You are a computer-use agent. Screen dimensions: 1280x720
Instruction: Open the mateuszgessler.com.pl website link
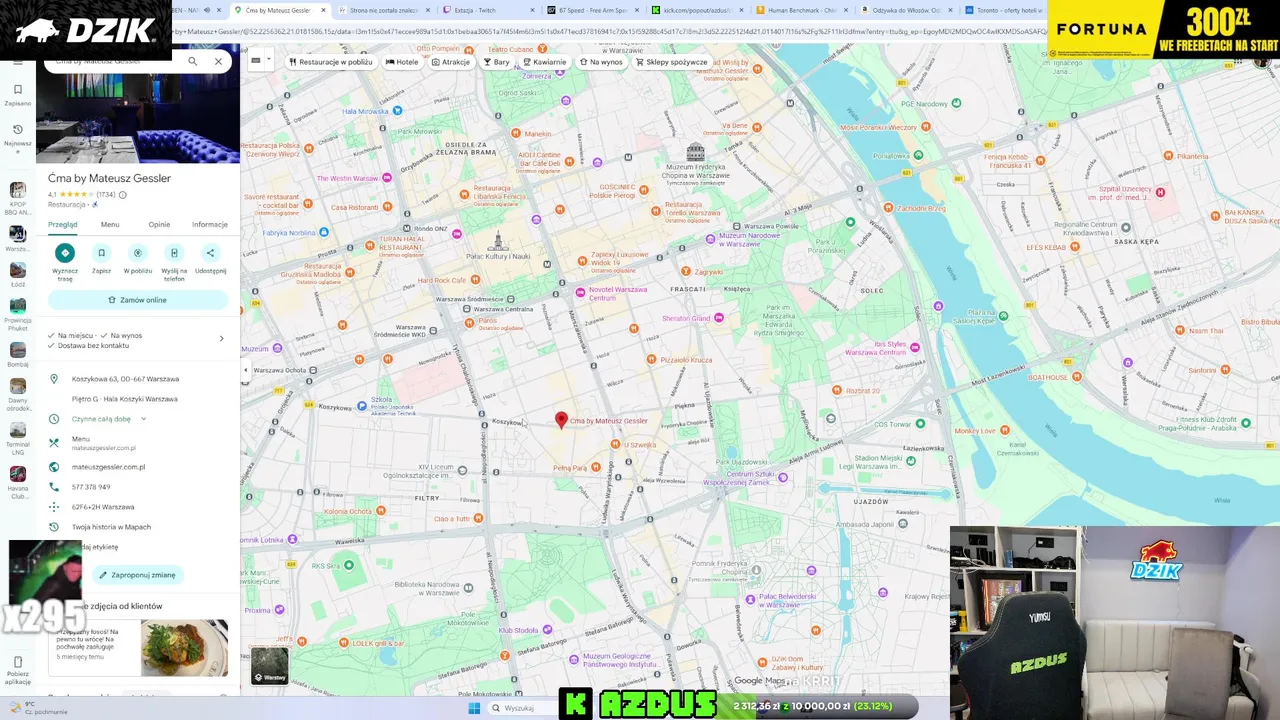(108, 467)
